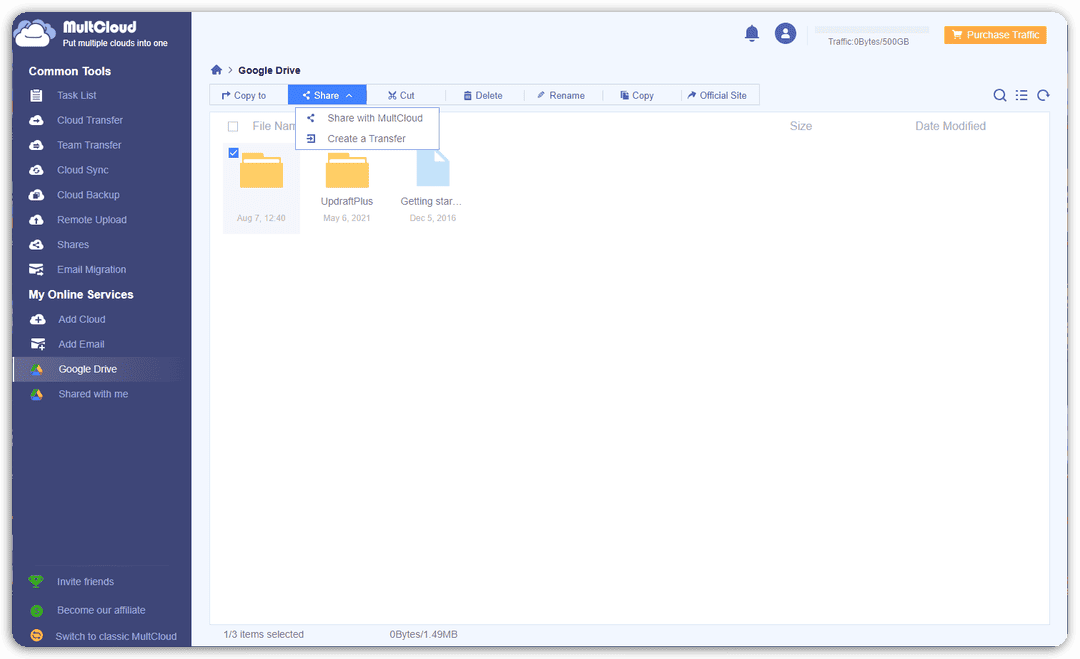Viewport: 1080px width, 659px height.
Task: Select the UpdraftPlus folder
Action: coord(347,188)
